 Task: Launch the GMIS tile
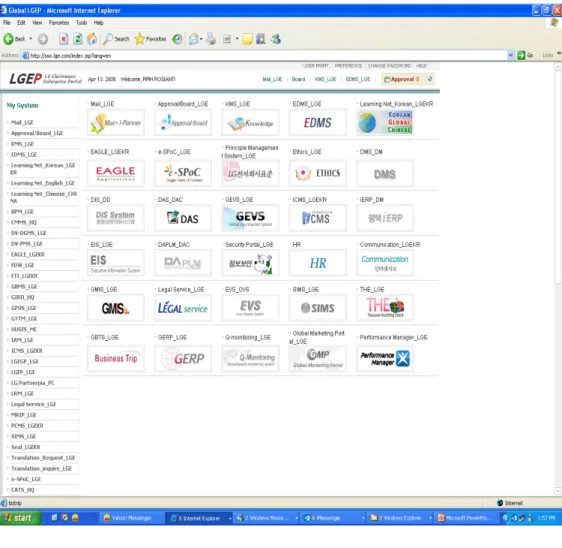pos(115,308)
